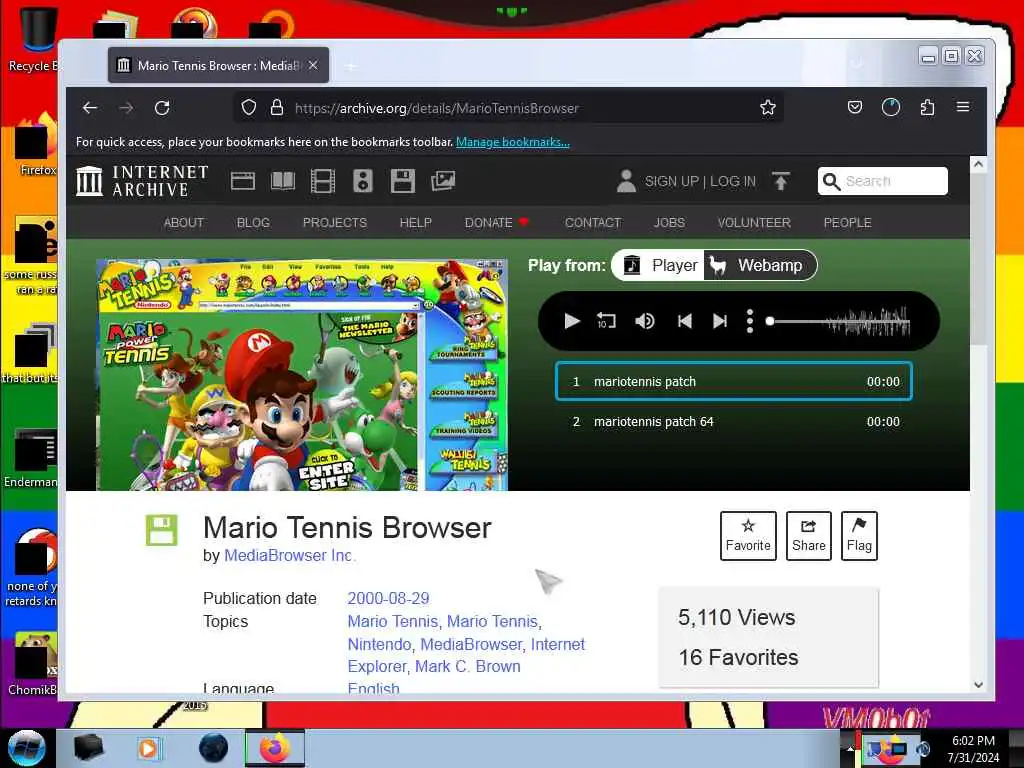Favorite this item with the Favorite button
Image resolution: width=1024 pixels, height=768 pixels.
click(x=748, y=536)
